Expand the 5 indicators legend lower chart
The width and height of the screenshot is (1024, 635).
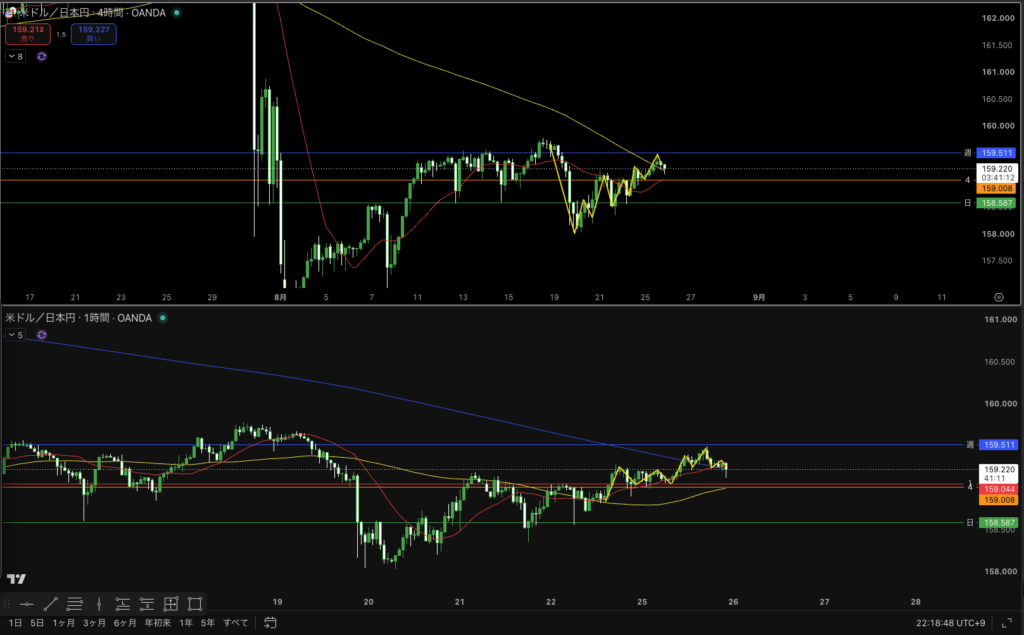[16, 335]
